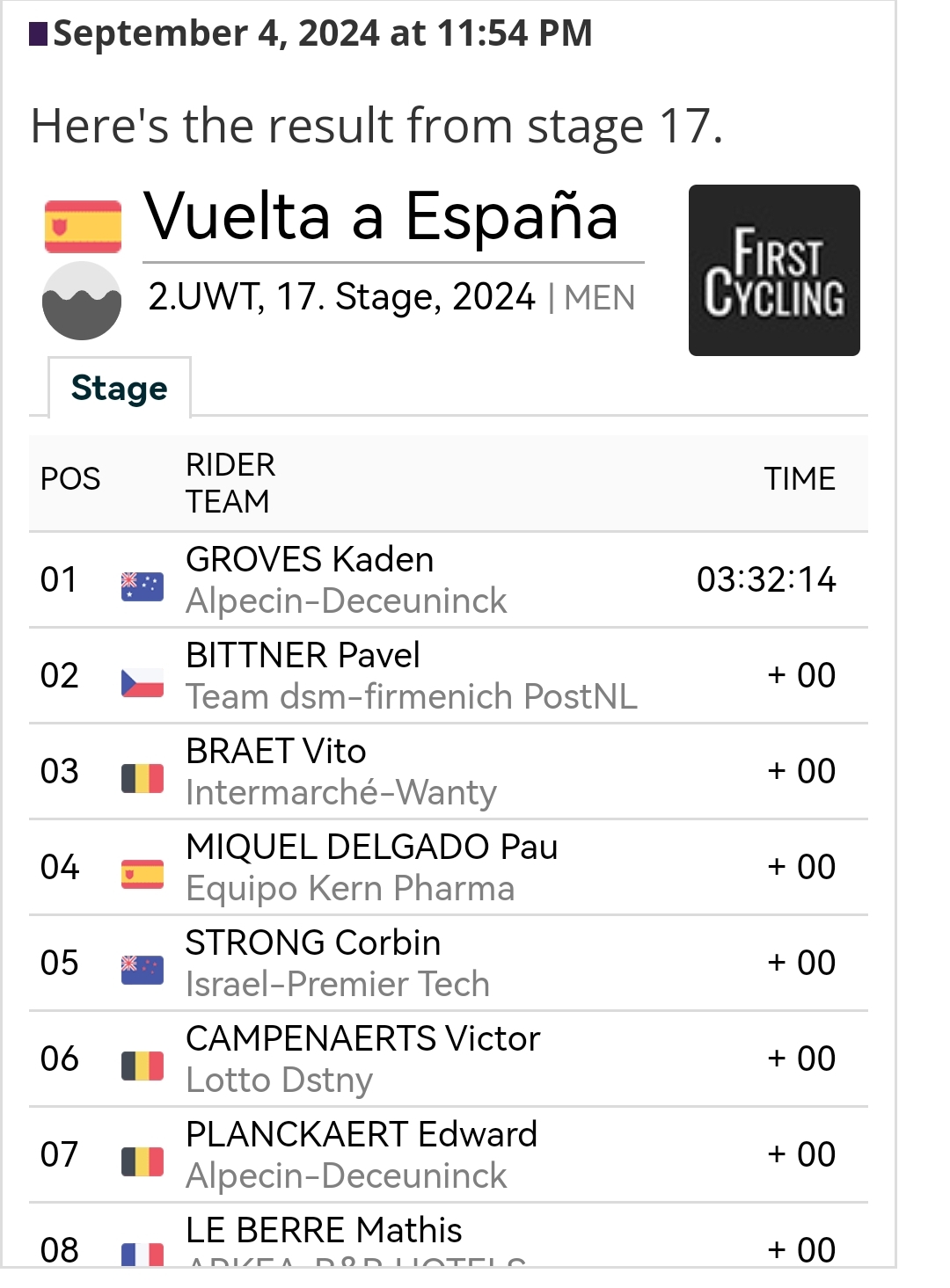The image size is (950, 1288).
Task: Open rider LE BERRE Mathis
Action: [324, 1230]
